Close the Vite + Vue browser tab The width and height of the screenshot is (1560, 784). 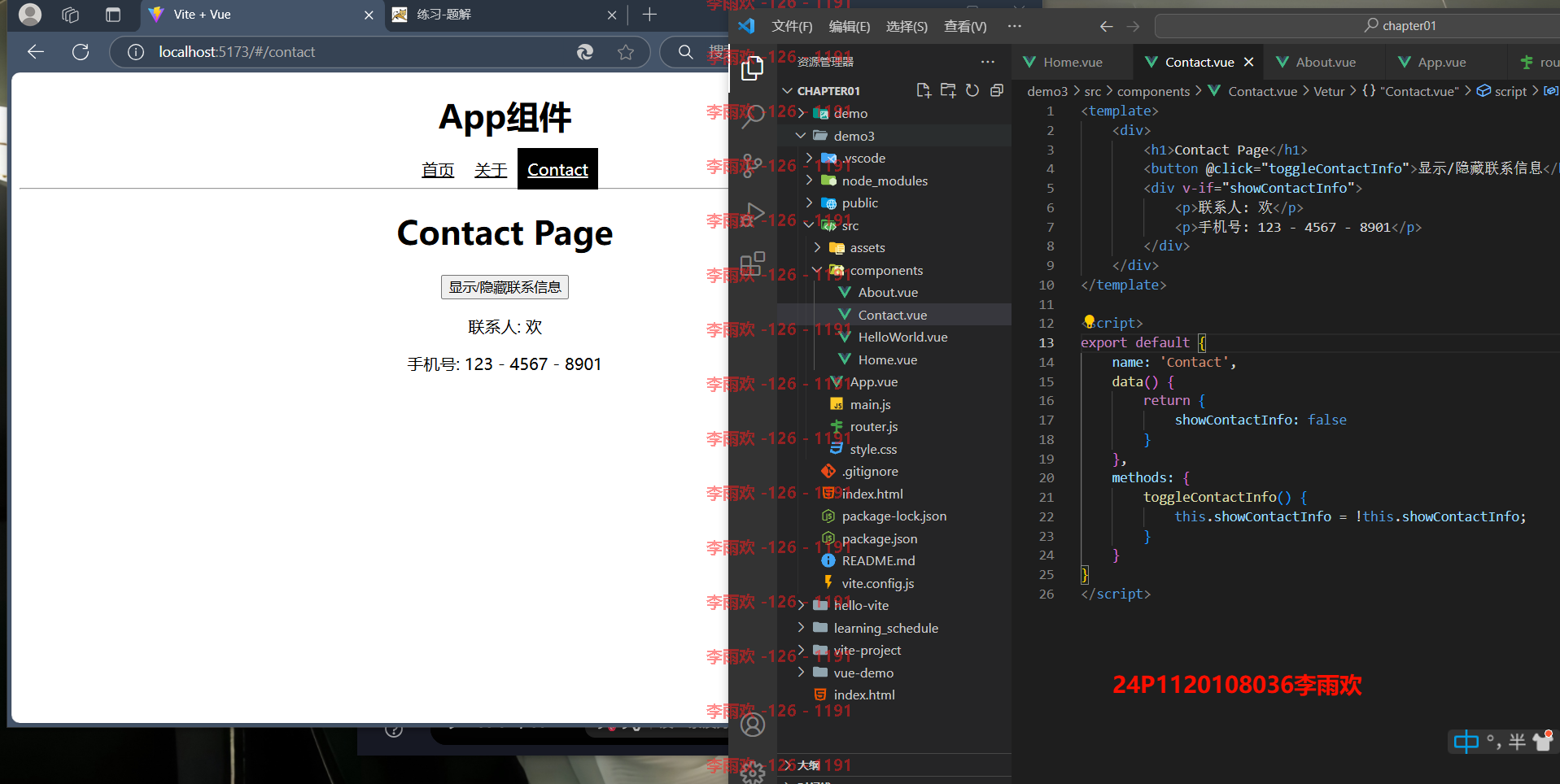(x=369, y=15)
